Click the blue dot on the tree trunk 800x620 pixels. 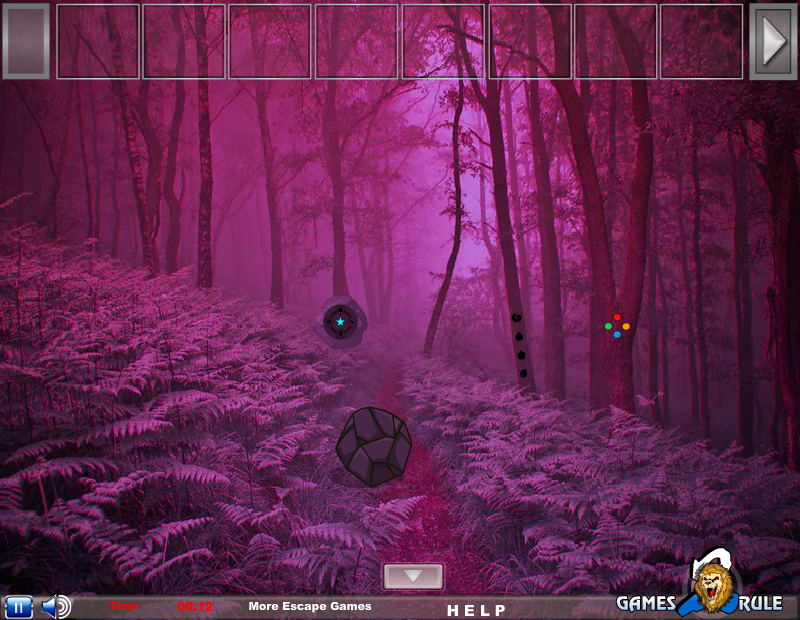tap(617, 335)
